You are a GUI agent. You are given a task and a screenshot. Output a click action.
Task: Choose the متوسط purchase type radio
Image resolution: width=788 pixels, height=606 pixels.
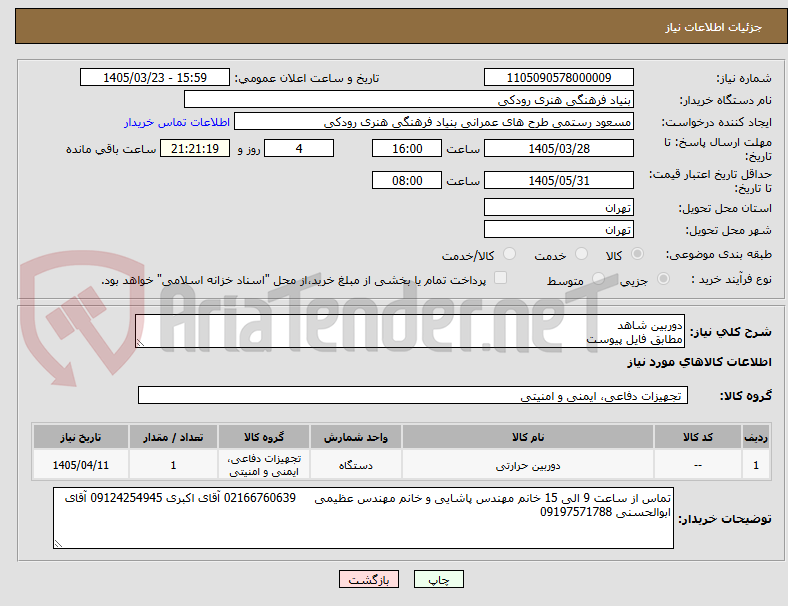click(598, 279)
